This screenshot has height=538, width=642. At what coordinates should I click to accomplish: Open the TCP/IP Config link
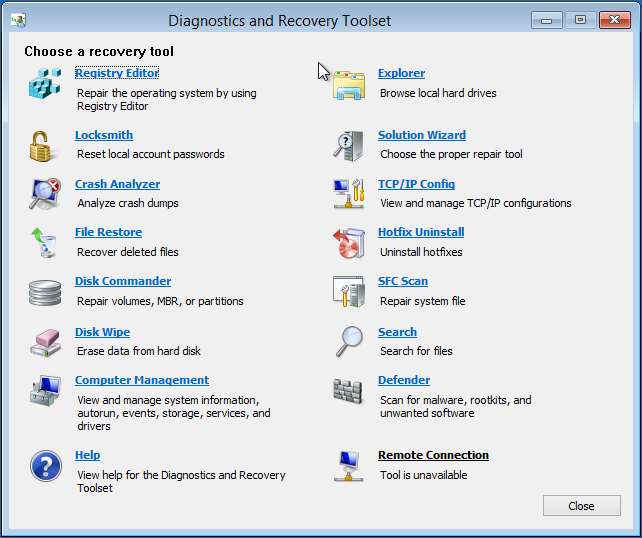(416, 184)
